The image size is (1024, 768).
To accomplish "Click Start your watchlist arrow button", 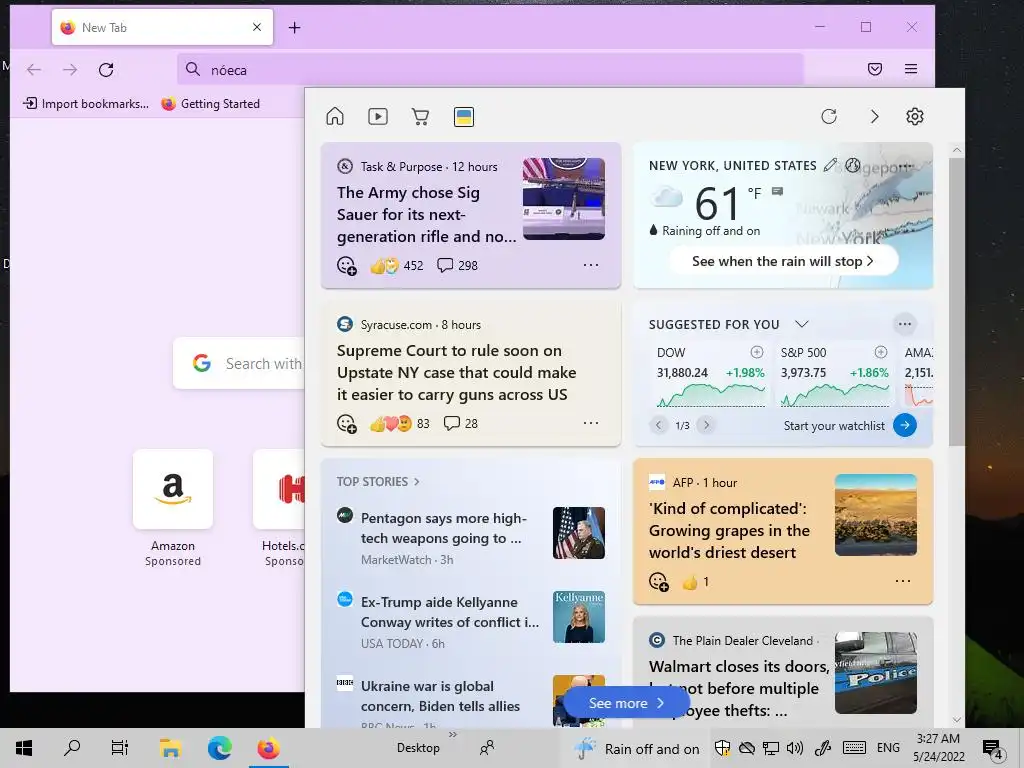I will [x=904, y=425].
